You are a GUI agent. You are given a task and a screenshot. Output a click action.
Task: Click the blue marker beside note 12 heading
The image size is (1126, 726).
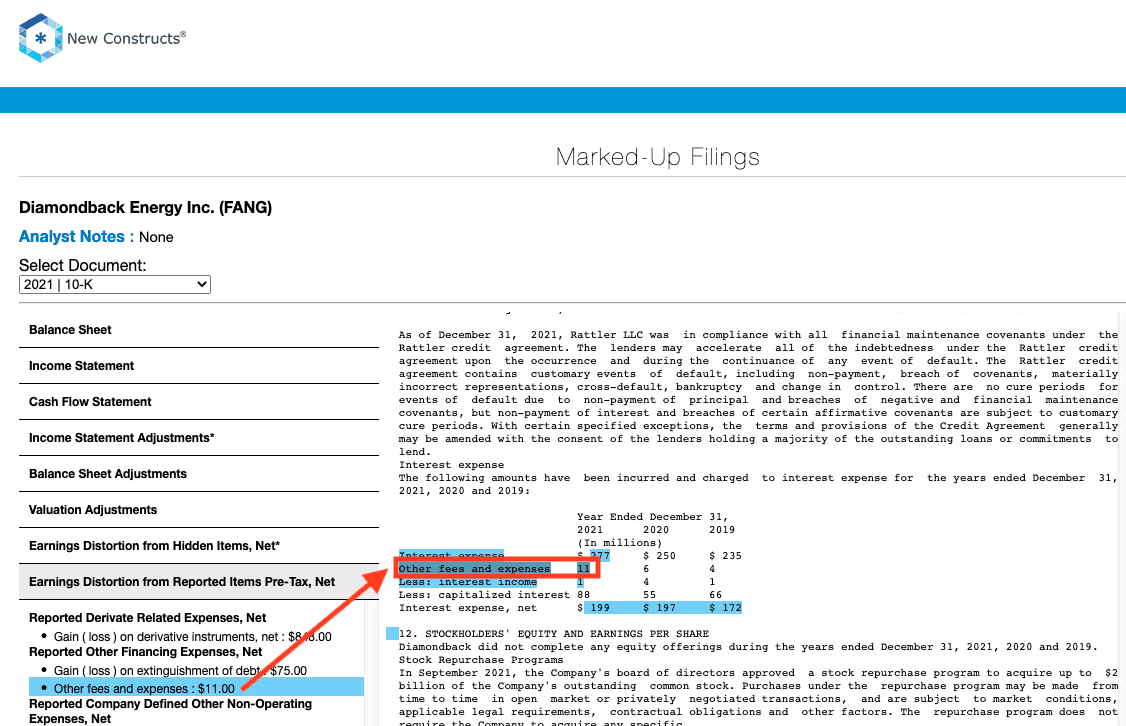392,633
